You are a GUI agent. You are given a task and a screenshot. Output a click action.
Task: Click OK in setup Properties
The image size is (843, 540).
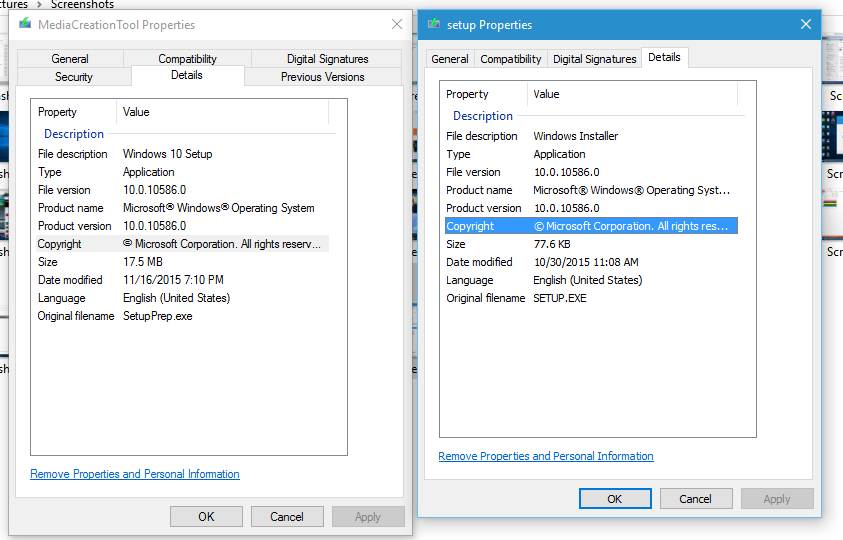pyautogui.click(x=615, y=499)
